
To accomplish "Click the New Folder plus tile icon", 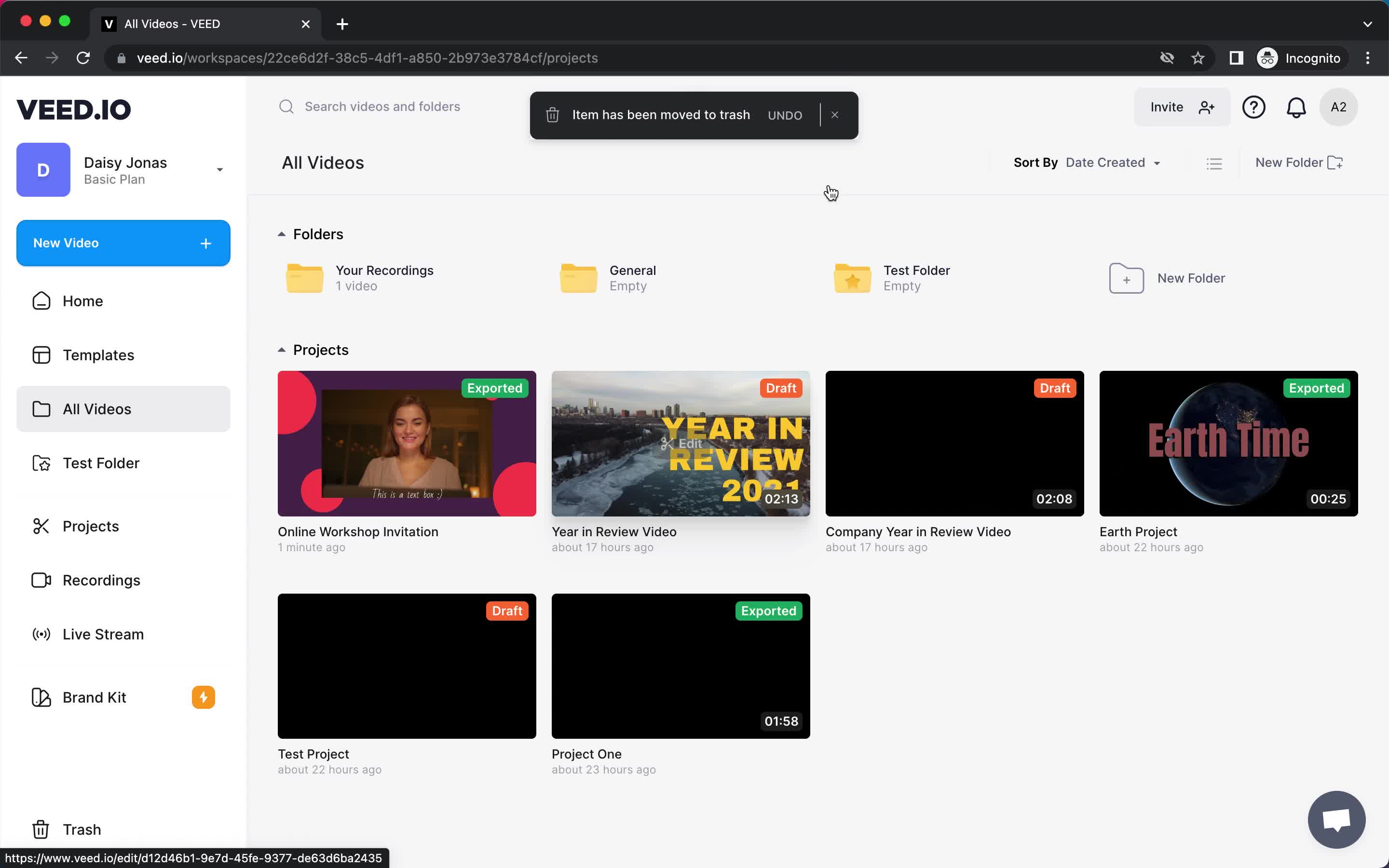I will (x=1126, y=278).
